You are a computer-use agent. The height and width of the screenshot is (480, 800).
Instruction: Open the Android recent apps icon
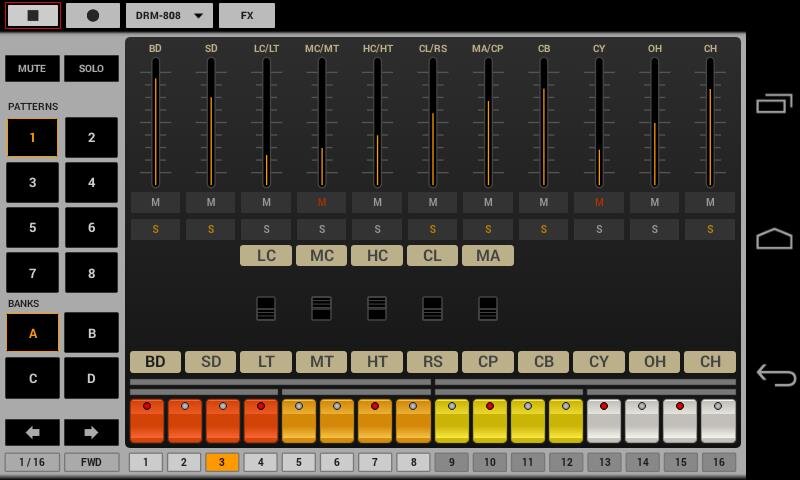(x=774, y=104)
